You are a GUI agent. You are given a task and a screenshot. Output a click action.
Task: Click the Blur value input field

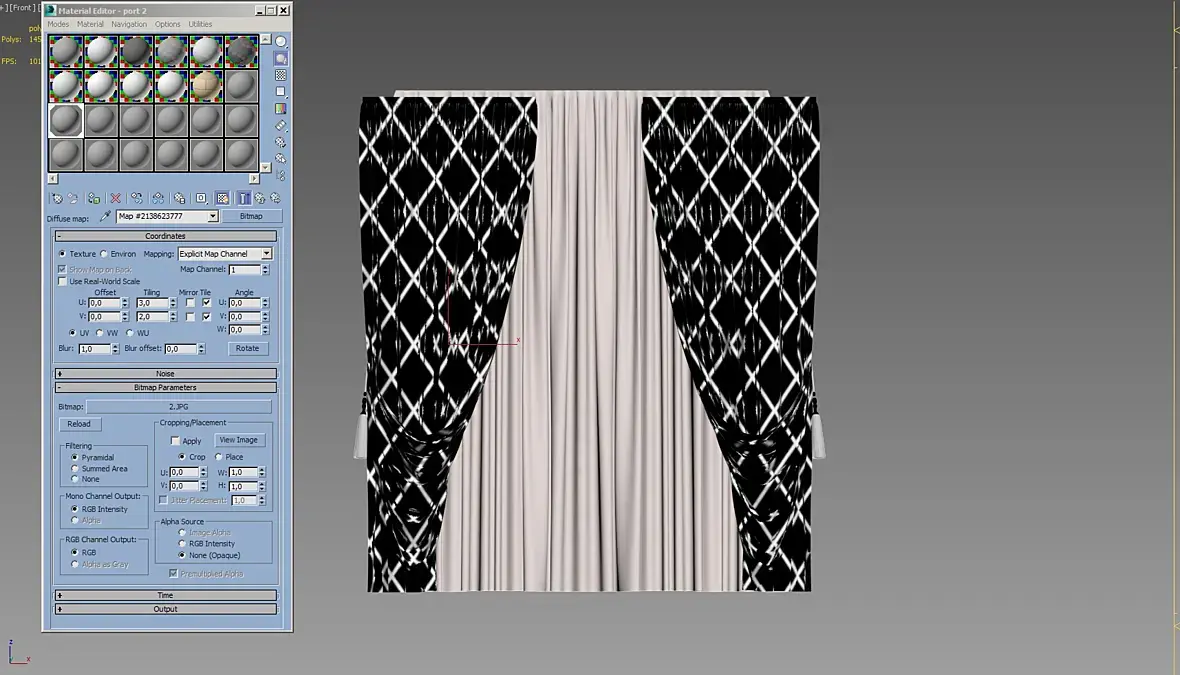coord(95,349)
